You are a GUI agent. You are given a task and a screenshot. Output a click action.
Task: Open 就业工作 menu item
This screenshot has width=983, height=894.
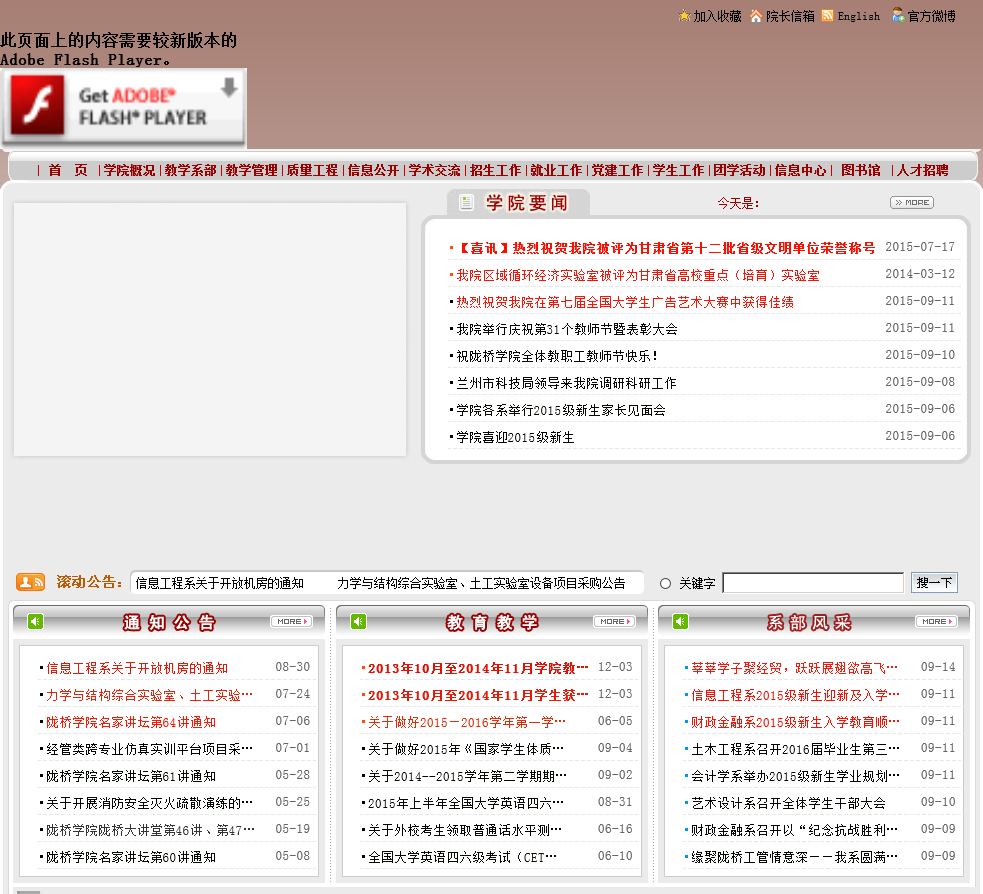[x=556, y=170]
